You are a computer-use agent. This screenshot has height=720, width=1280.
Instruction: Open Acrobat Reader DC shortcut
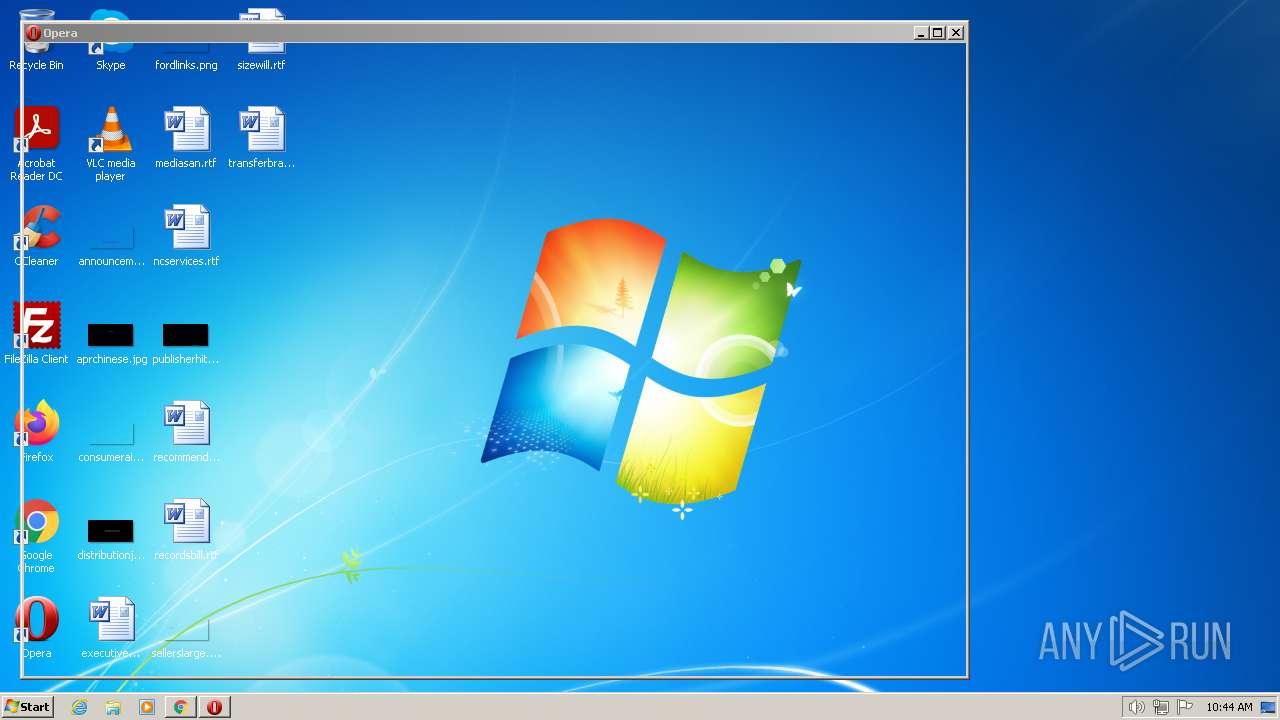[x=36, y=144]
